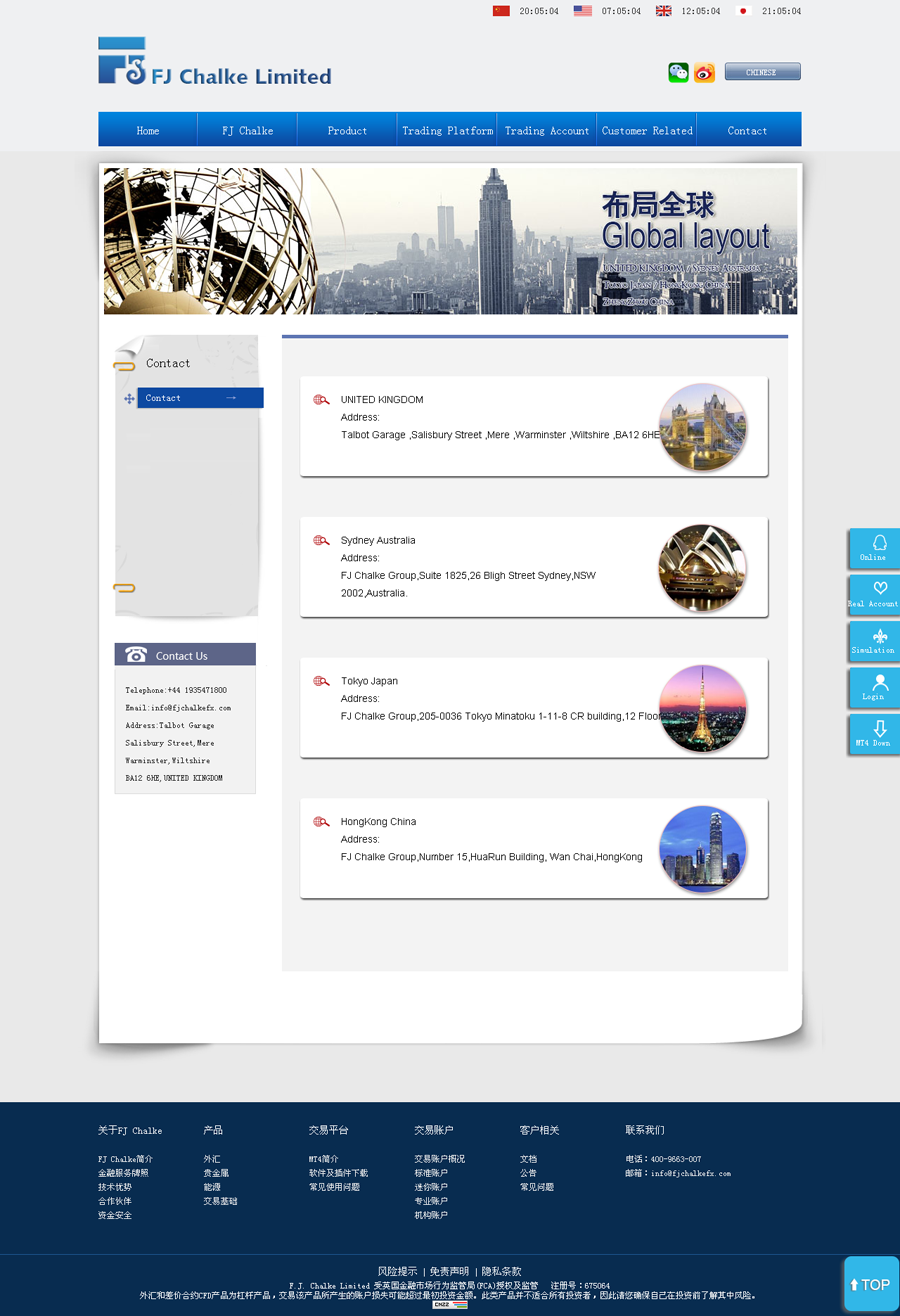Click the TOP back-to-top button
The height and width of the screenshot is (1316, 900).
click(x=871, y=1284)
